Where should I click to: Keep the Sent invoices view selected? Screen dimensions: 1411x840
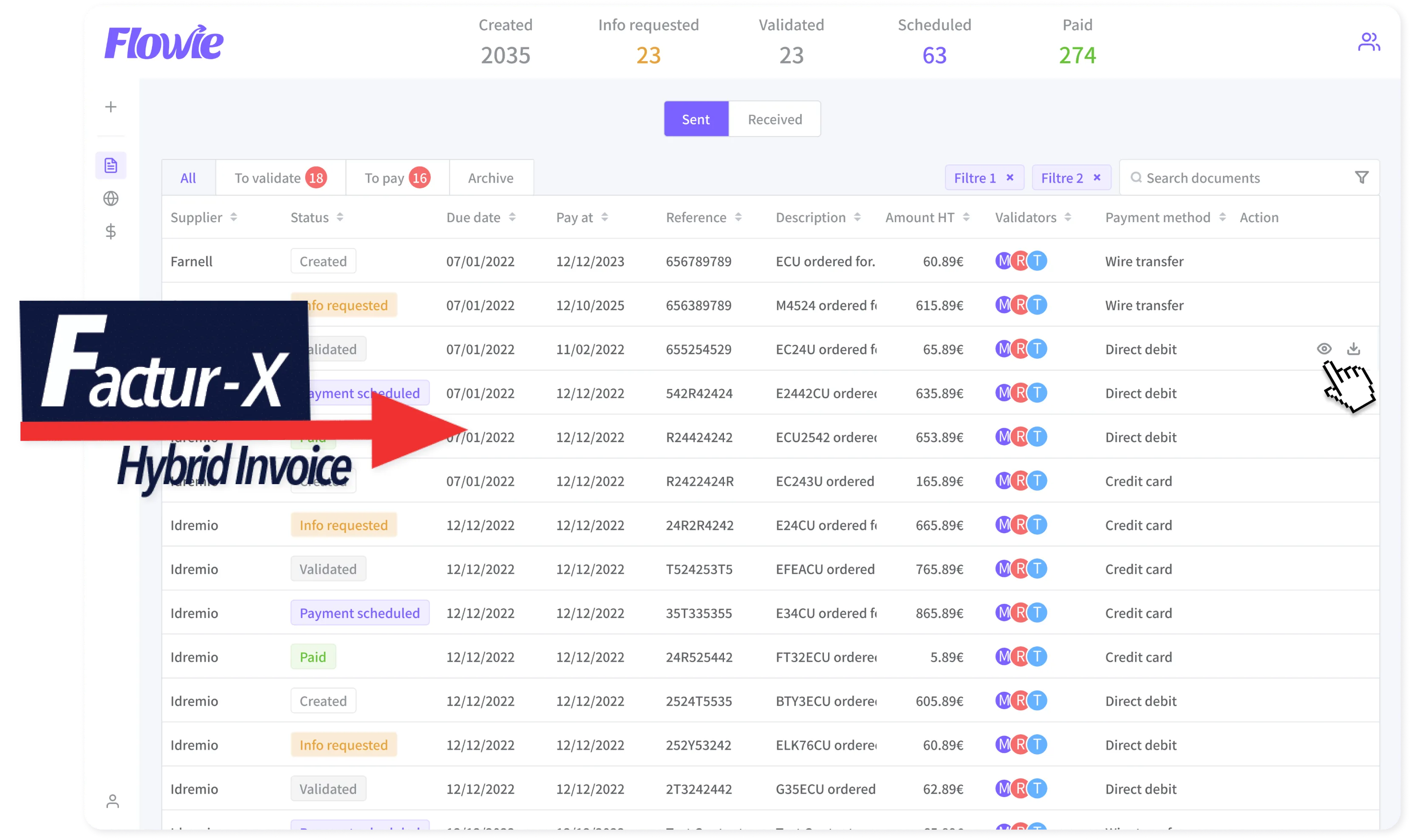[x=696, y=119]
